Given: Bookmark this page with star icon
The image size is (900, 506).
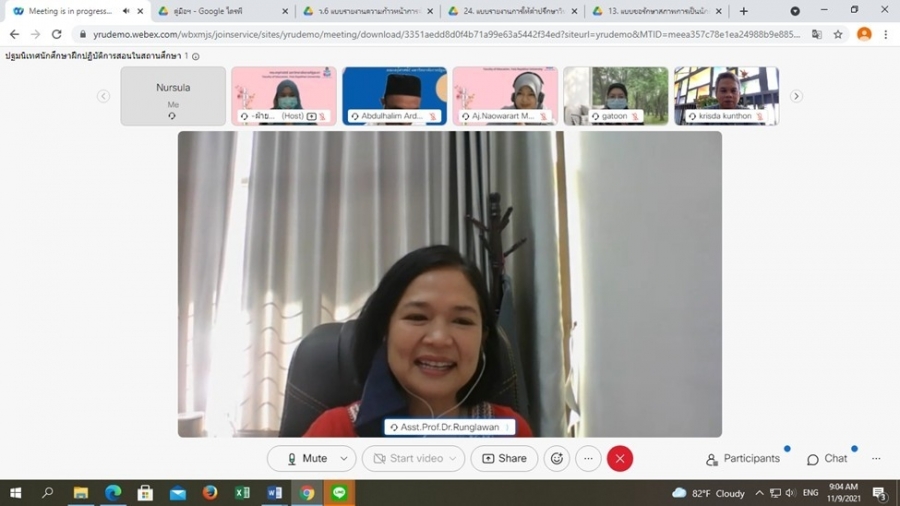Looking at the screenshot, I should pos(838,34).
